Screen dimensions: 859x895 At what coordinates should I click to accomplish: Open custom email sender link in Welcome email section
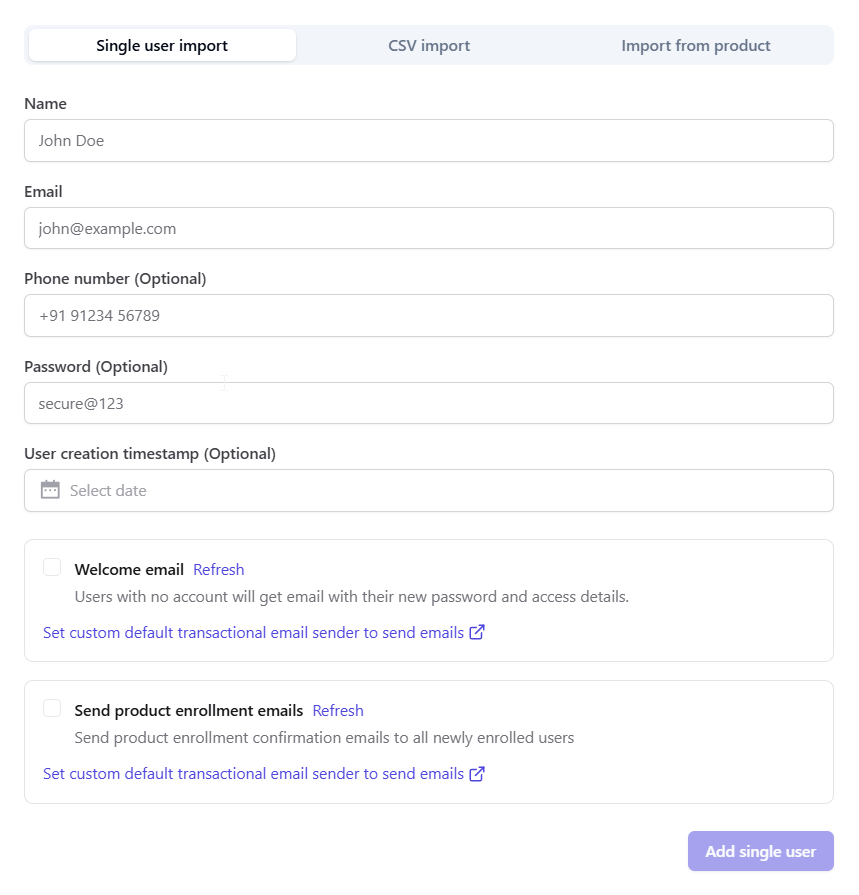(x=253, y=632)
